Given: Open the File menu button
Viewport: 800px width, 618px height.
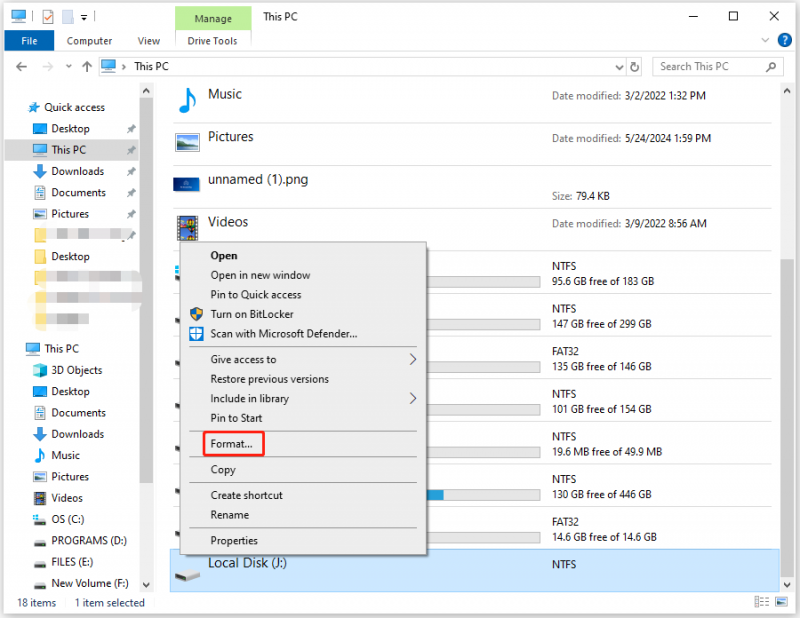Looking at the screenshot, I should (x=29, y=41).
